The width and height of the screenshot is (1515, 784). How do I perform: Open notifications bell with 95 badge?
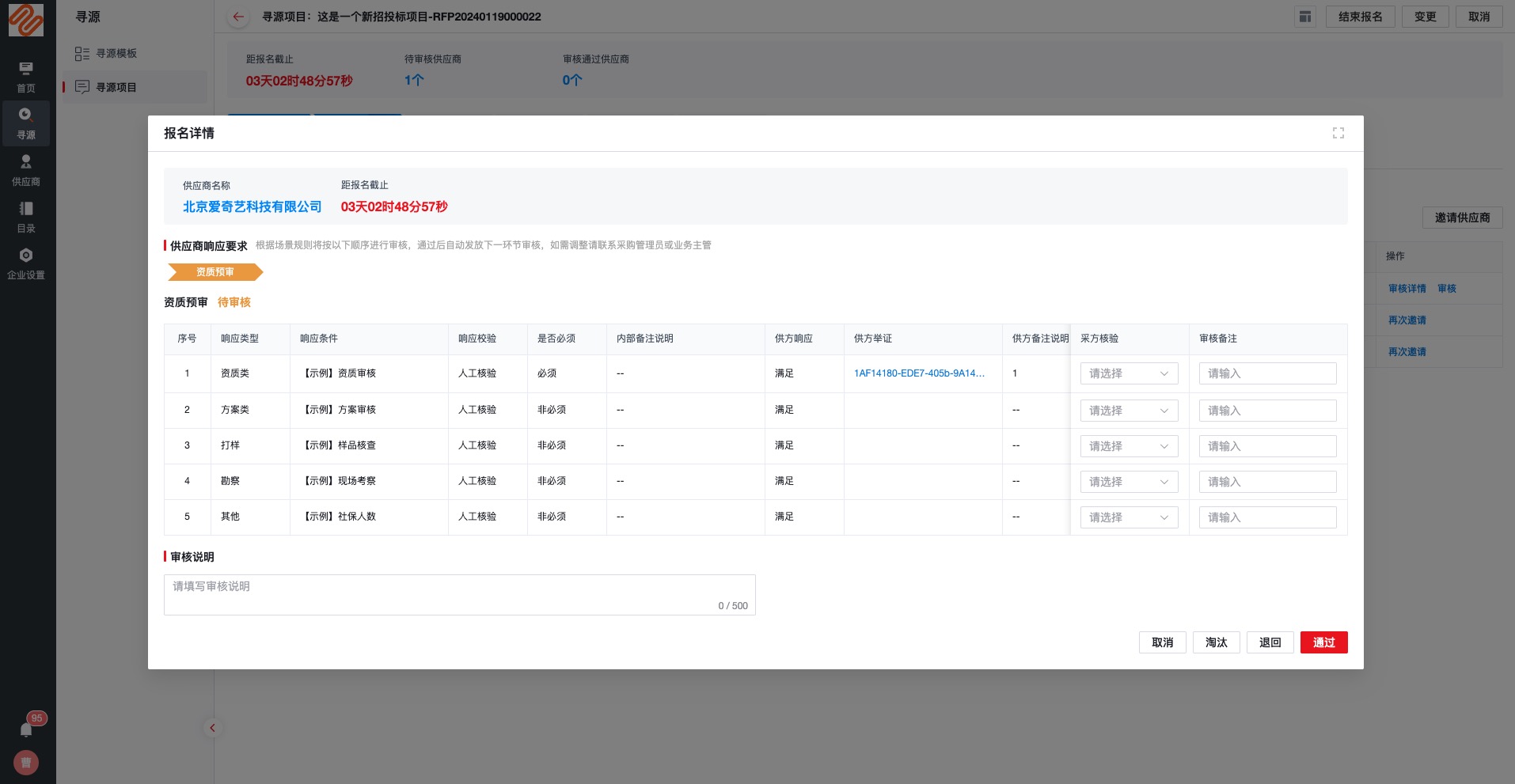tap(27, 728)
